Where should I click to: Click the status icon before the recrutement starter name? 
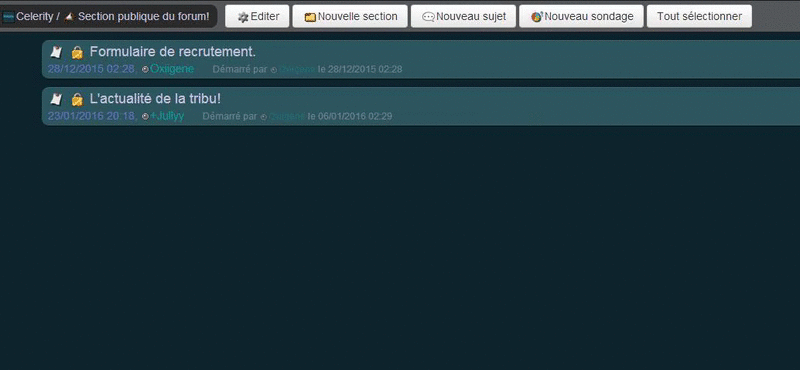pos(273,70)
